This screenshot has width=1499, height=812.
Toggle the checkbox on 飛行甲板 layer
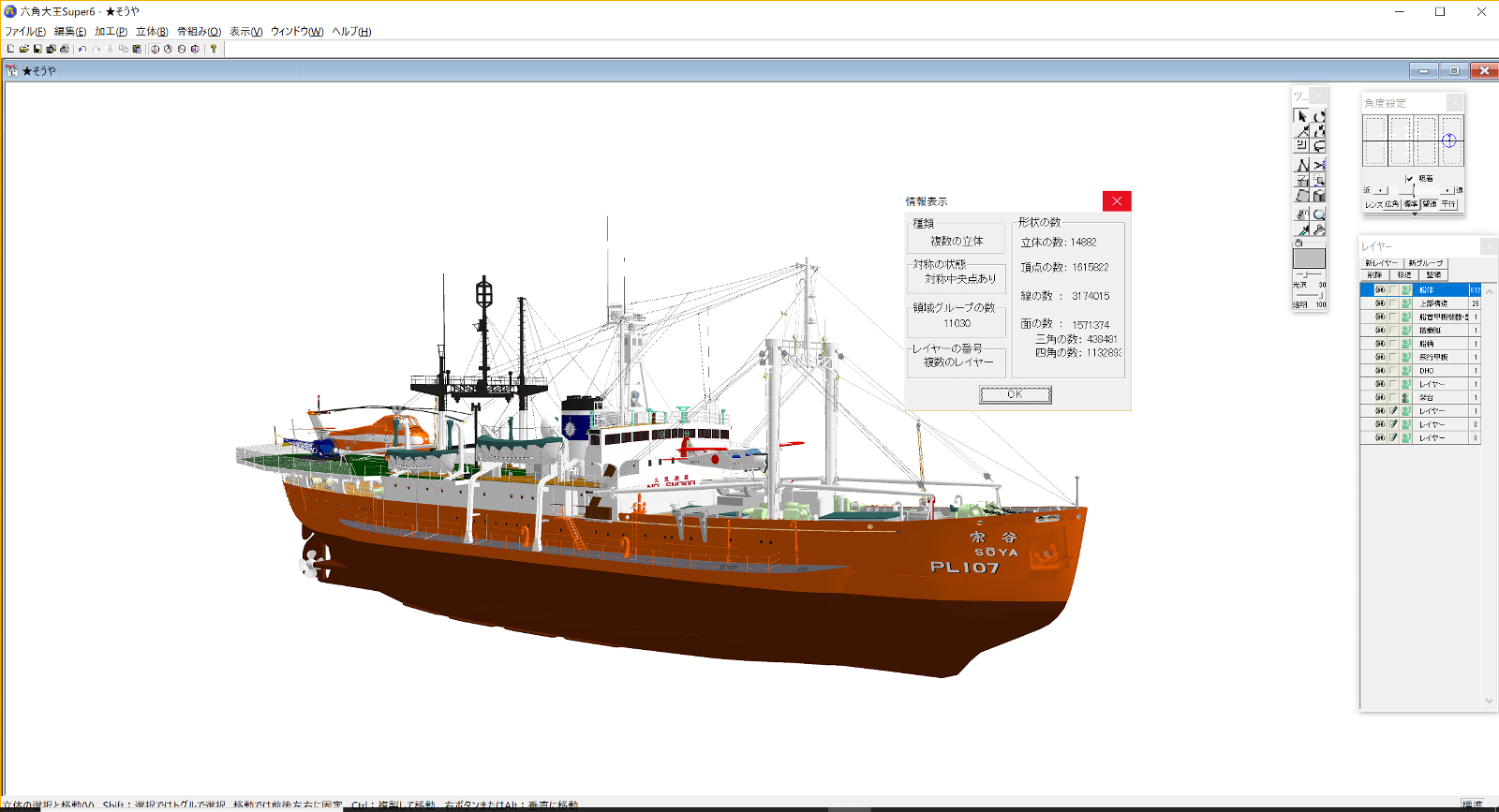pyautogui.click(x=1393, y=357)
